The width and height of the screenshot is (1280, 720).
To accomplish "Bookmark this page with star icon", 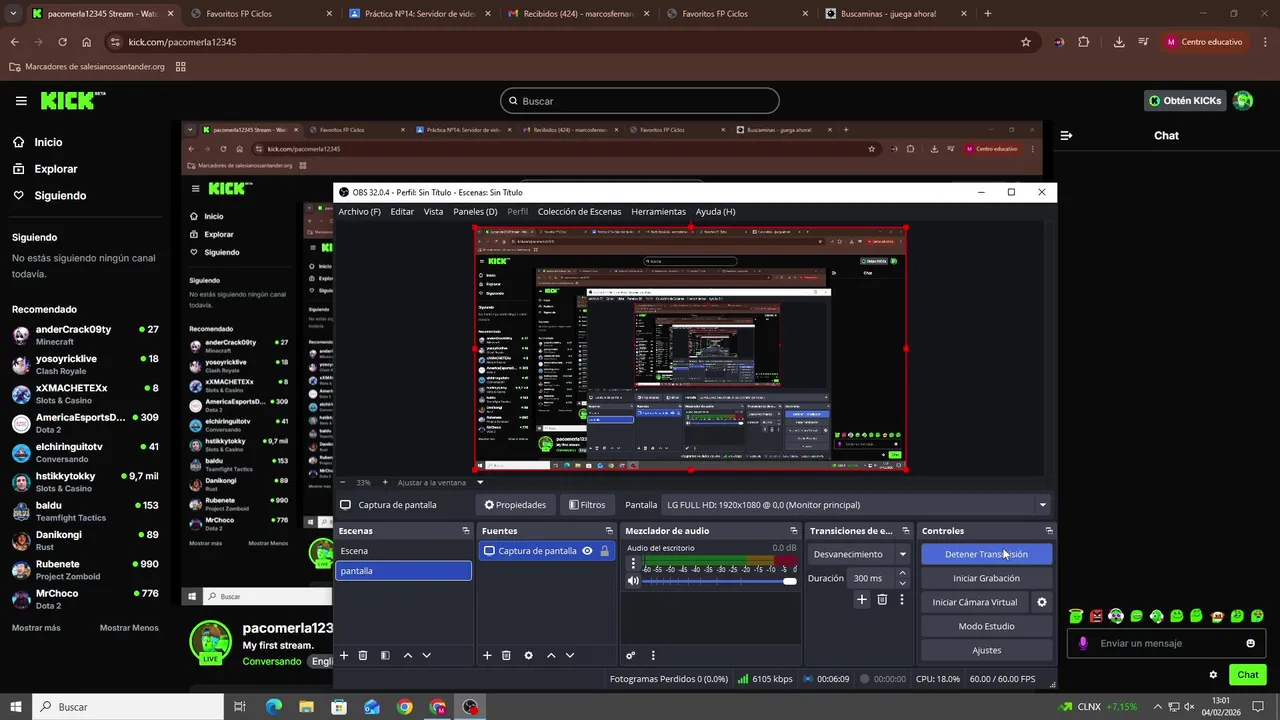I will [1026, 42].
